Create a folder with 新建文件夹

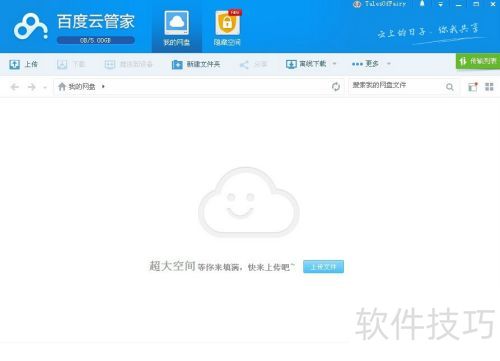(x=196, y=64)
